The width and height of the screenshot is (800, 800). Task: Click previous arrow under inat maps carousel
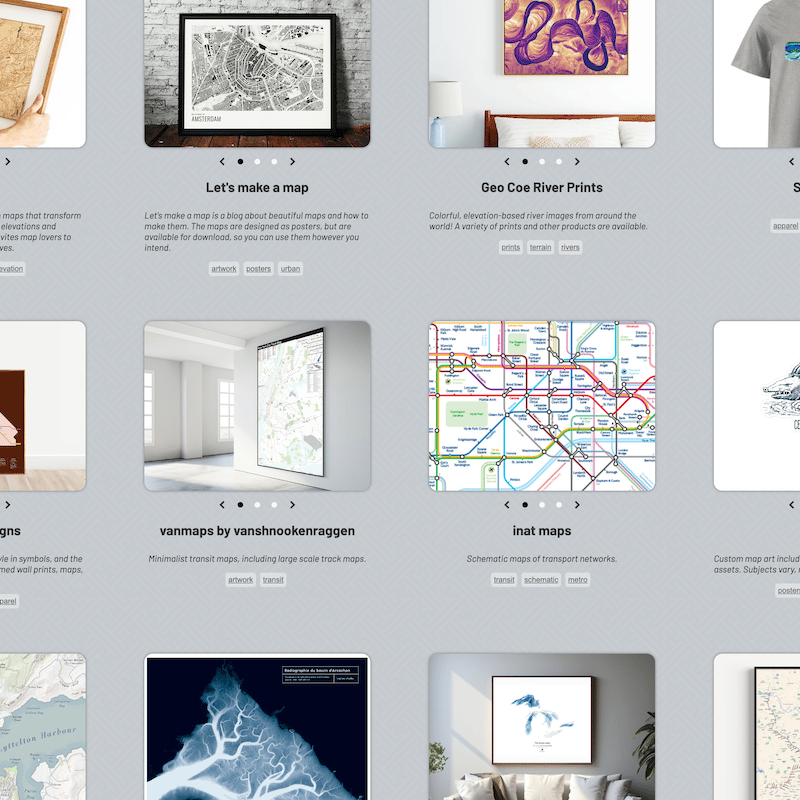click(x=507, y=505)
